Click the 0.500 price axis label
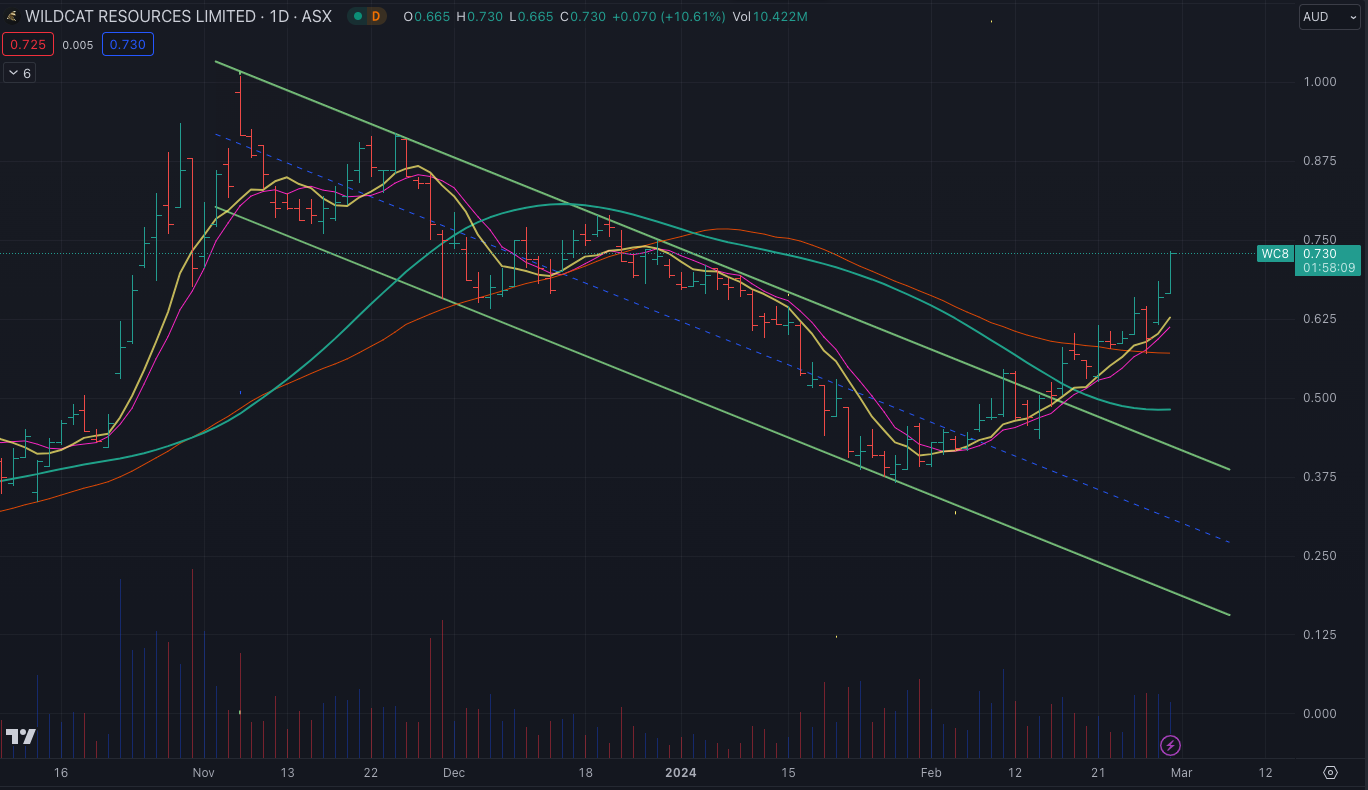 pos(1318,398)
